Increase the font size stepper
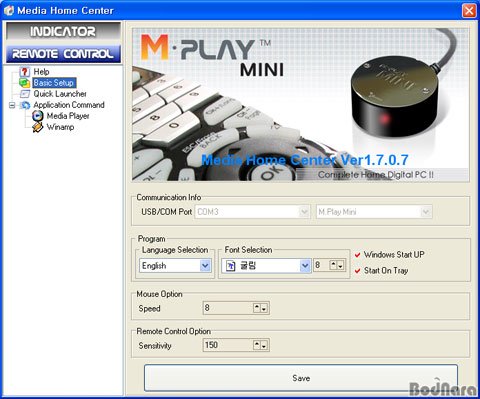The image size is (480, 399). pos(333,265)
